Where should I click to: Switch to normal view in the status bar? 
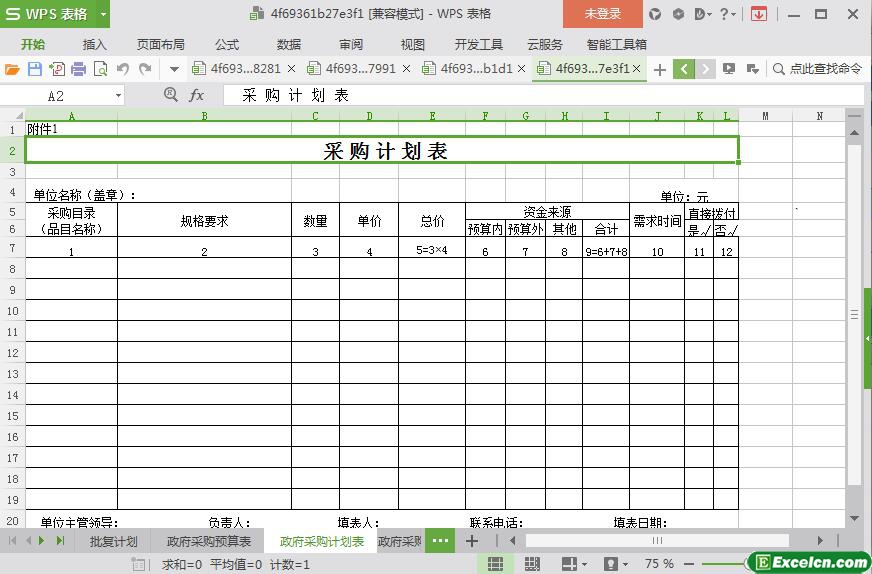[x=496, y=564]
